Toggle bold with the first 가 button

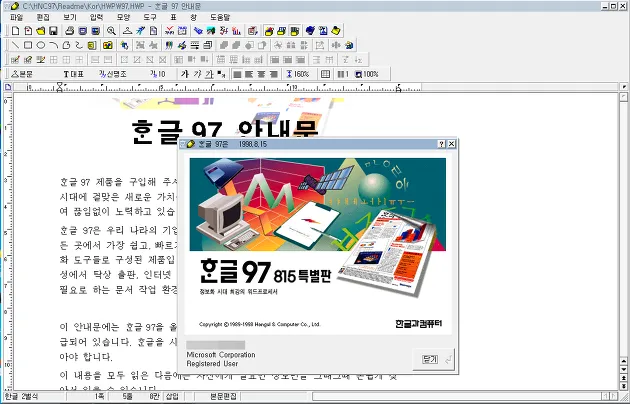[185, 74]
